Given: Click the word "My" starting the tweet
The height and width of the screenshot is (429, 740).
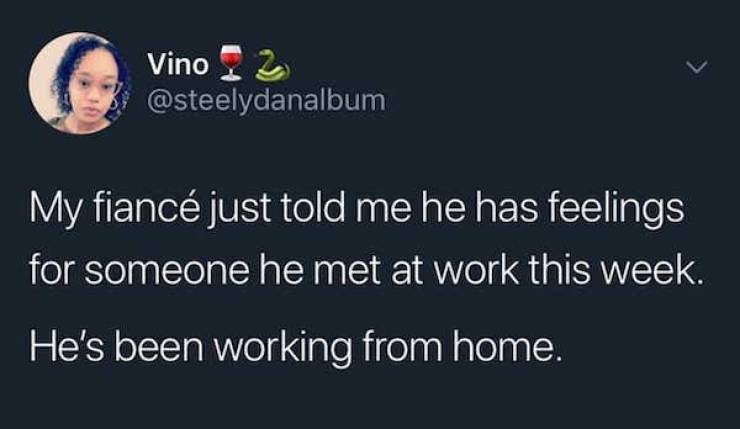Looking at the screenshot, I should [51, 213].
